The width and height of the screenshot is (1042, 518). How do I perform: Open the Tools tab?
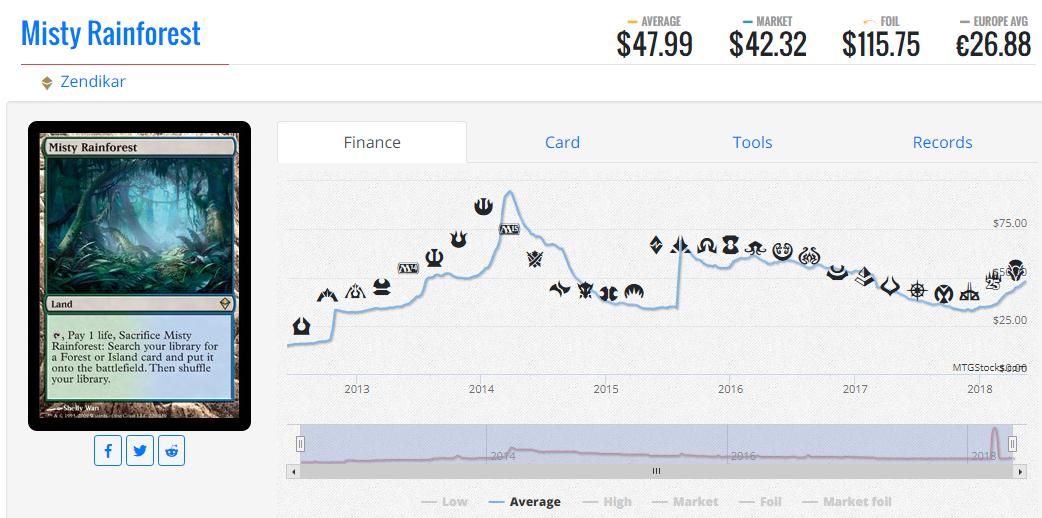click(752, 142)
